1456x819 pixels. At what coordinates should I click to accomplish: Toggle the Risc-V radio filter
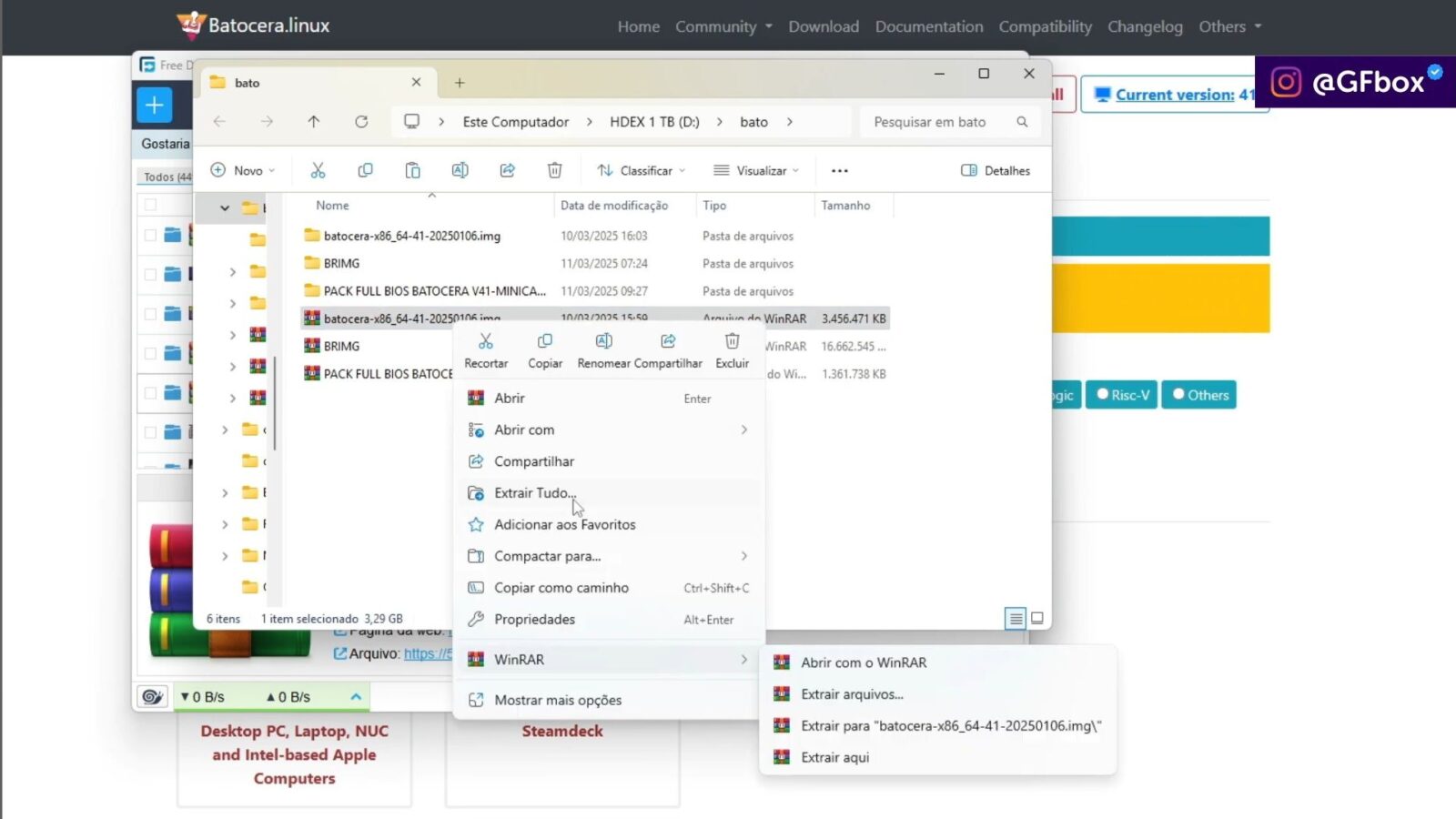[x=1122, y=395]
